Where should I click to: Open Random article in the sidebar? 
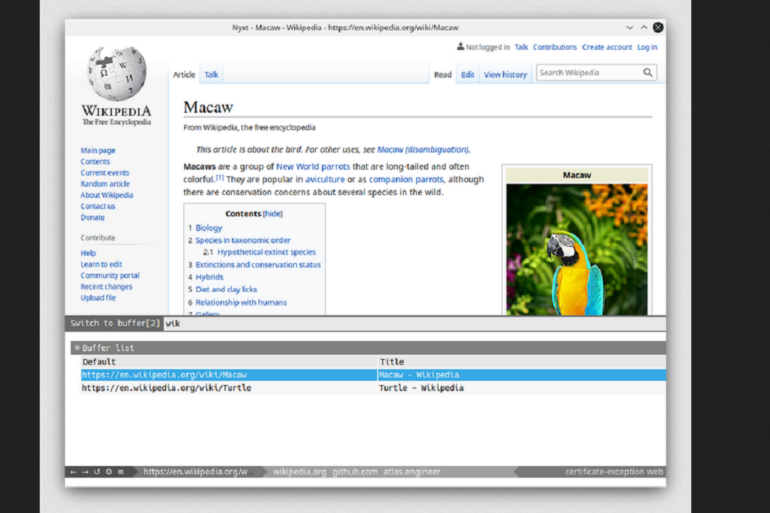coord(105,184)
